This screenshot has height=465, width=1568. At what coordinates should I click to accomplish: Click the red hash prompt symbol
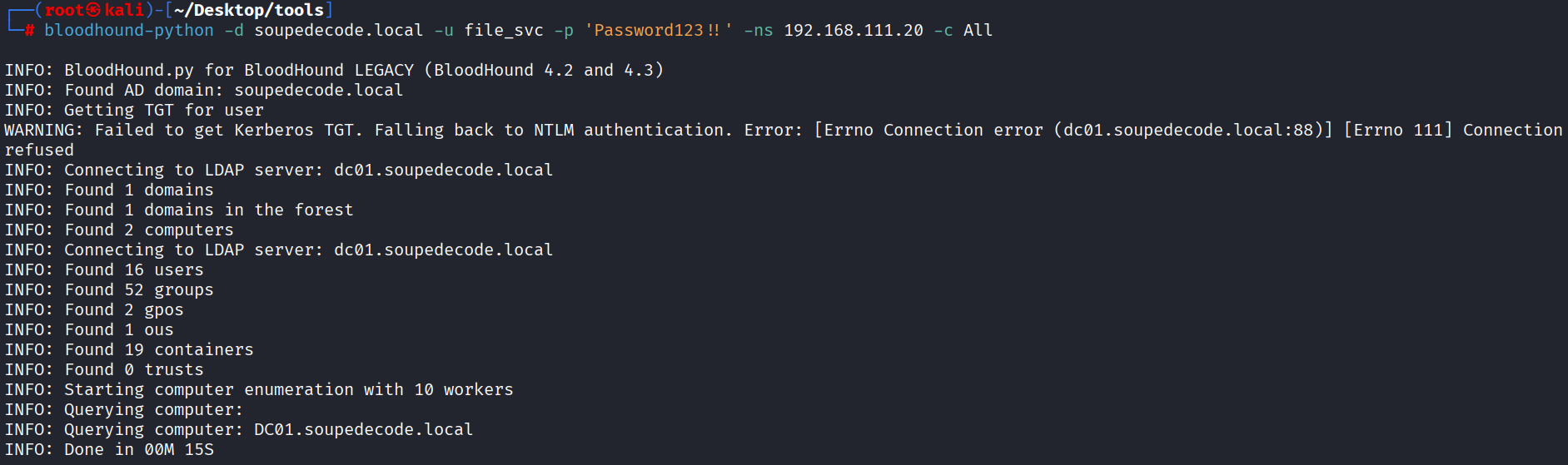pyautogui.click(x=29, y=31)
